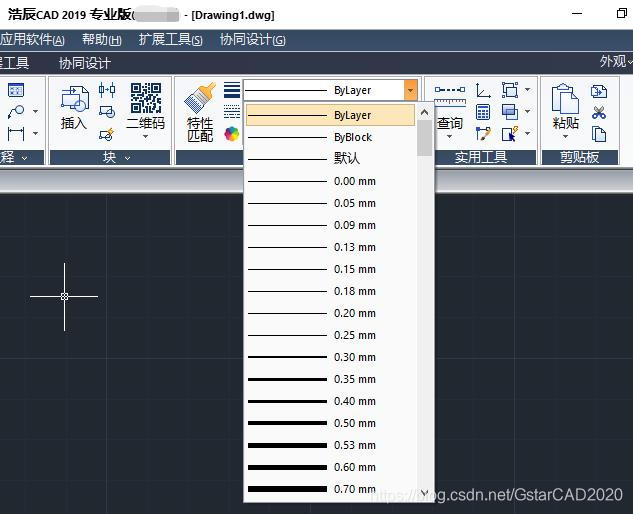Expand the 外观 appearance dropdown
The width and height of the screenshot is (633, 514).
[615, 62]
